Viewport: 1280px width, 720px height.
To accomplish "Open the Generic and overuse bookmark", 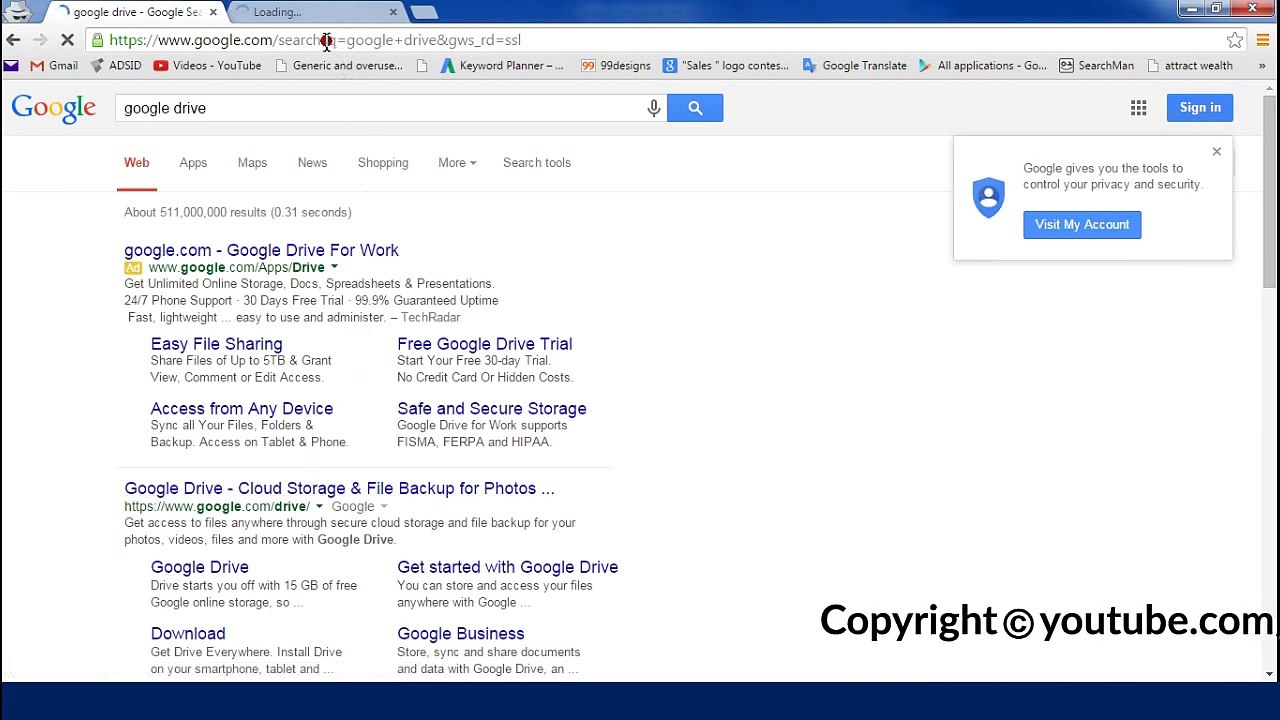I will pos(338,66).
